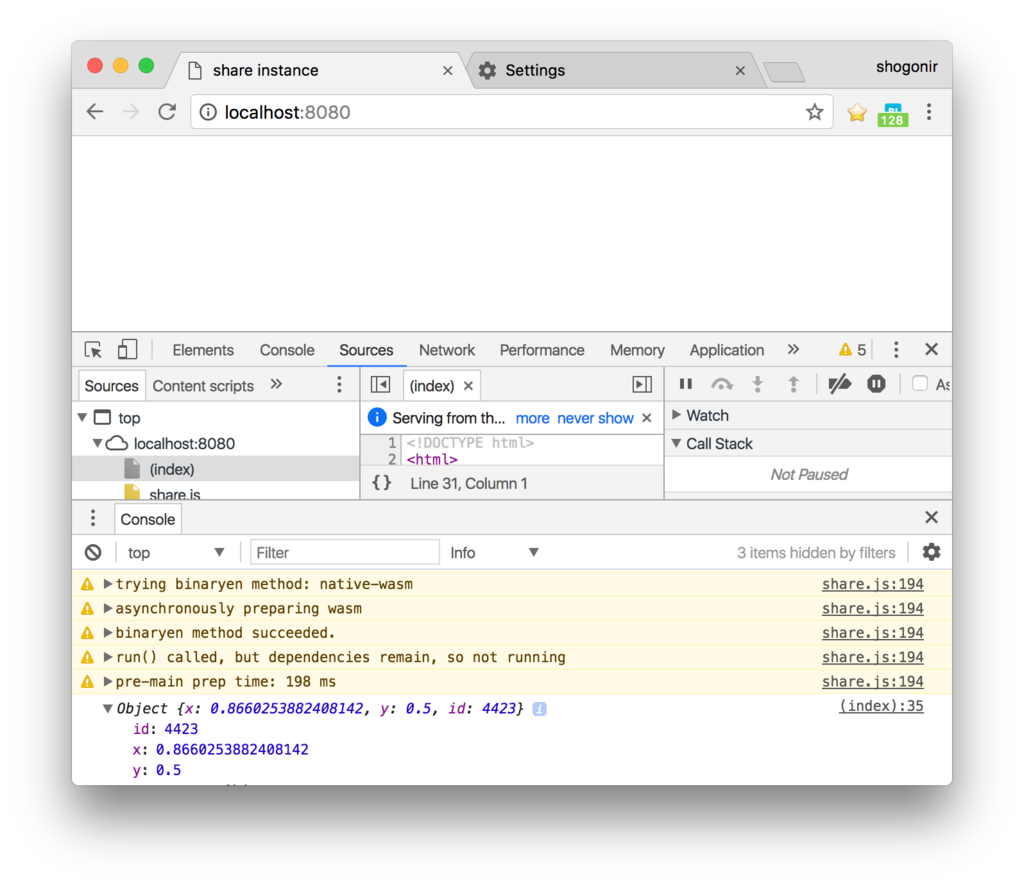
Task: Open the console drawer three-dot menu
Action: (93, 518)
